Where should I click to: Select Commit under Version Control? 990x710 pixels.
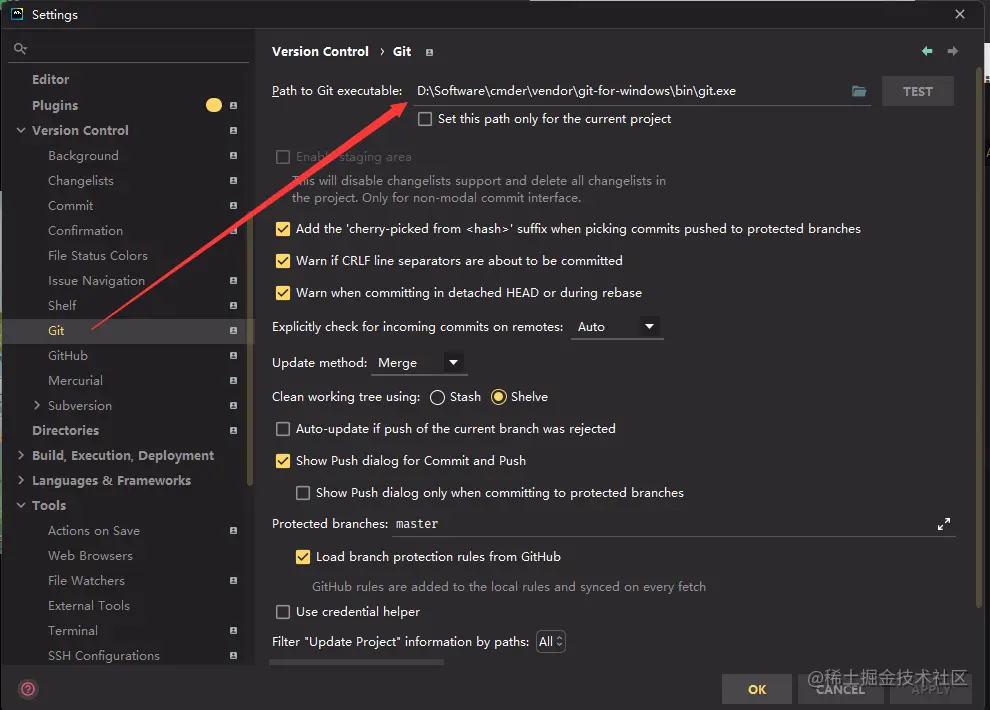[x=70, y=206]
